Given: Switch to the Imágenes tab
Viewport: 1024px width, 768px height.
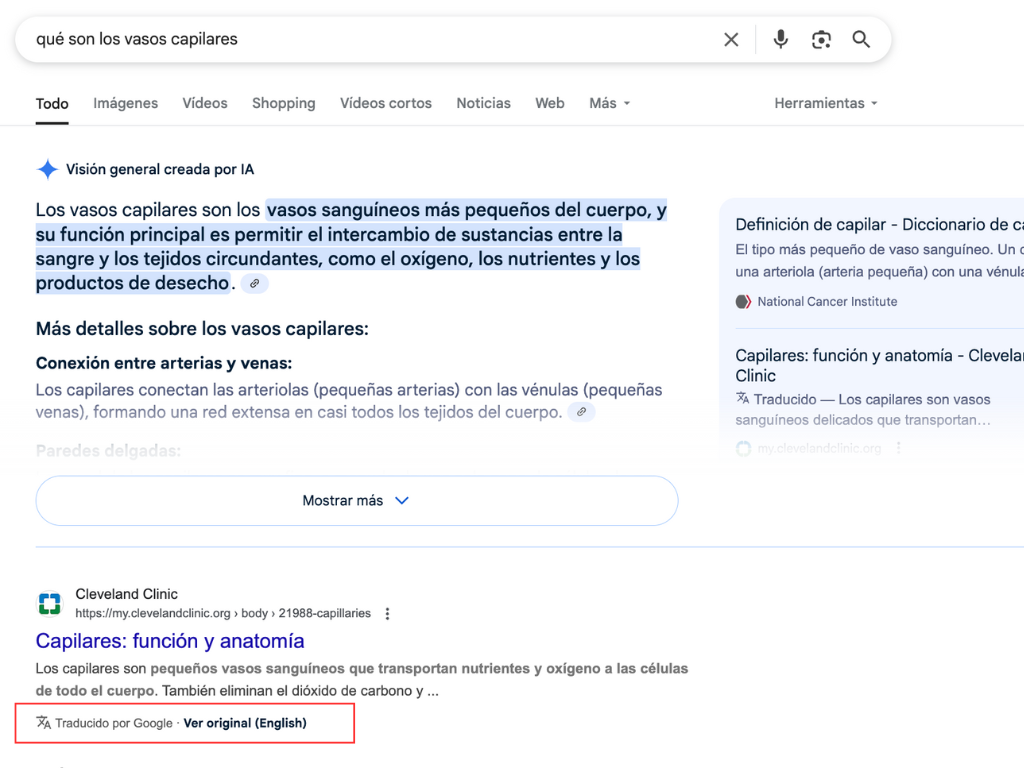Looking at the screenshot, I should point(125,103).
